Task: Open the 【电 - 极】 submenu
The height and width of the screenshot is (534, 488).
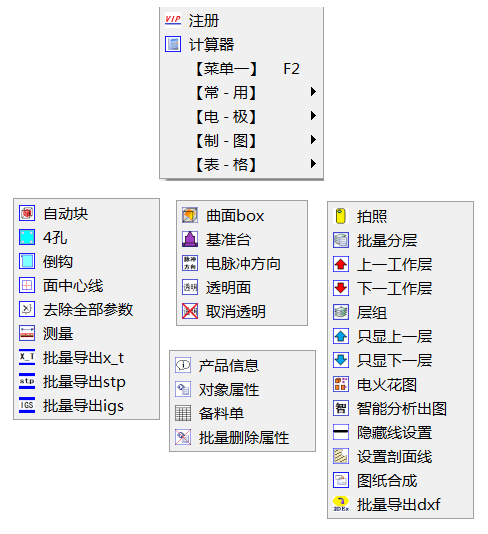Action: coord(241,116)
